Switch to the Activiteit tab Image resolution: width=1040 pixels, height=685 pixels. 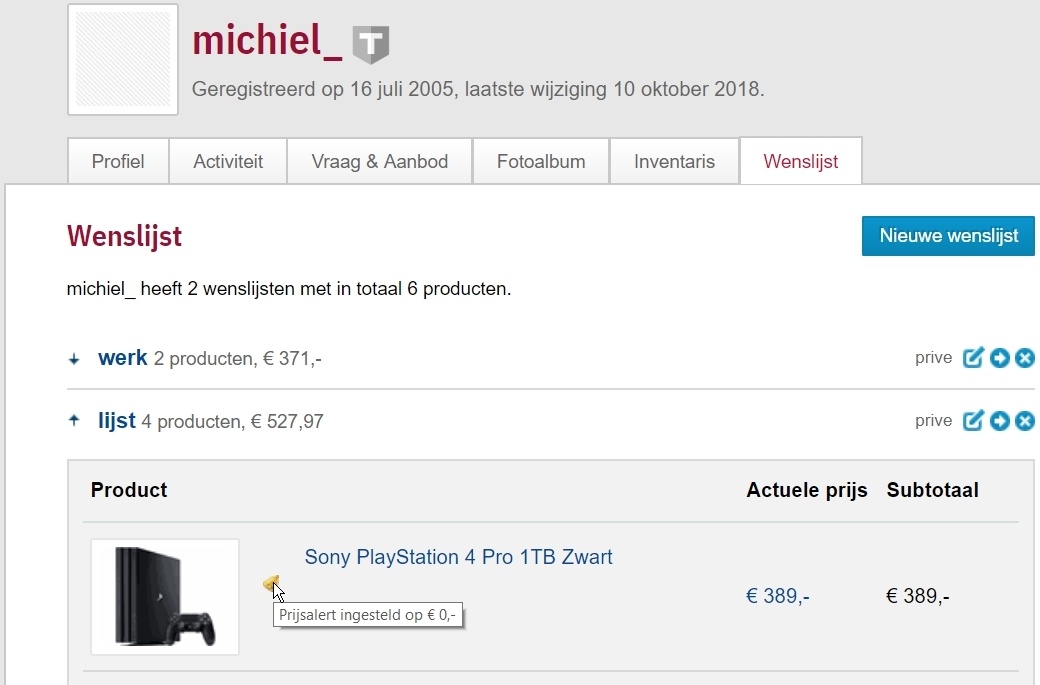pyautogui.click(x=228, y=161)
